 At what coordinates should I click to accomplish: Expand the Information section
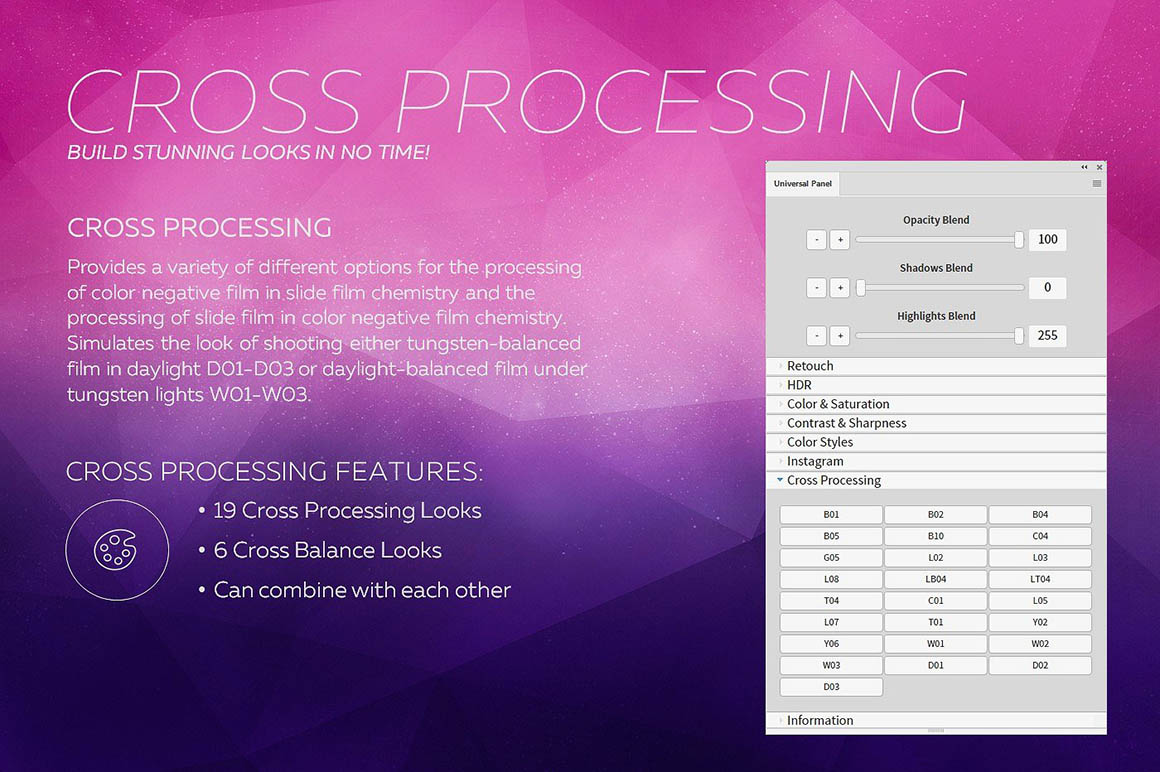(x=819, y=720)
